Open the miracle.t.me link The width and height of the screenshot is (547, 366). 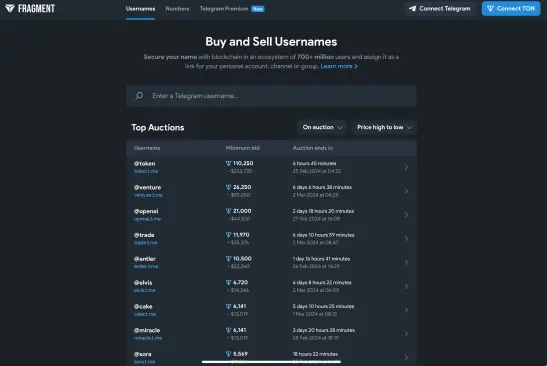[148, 338]
